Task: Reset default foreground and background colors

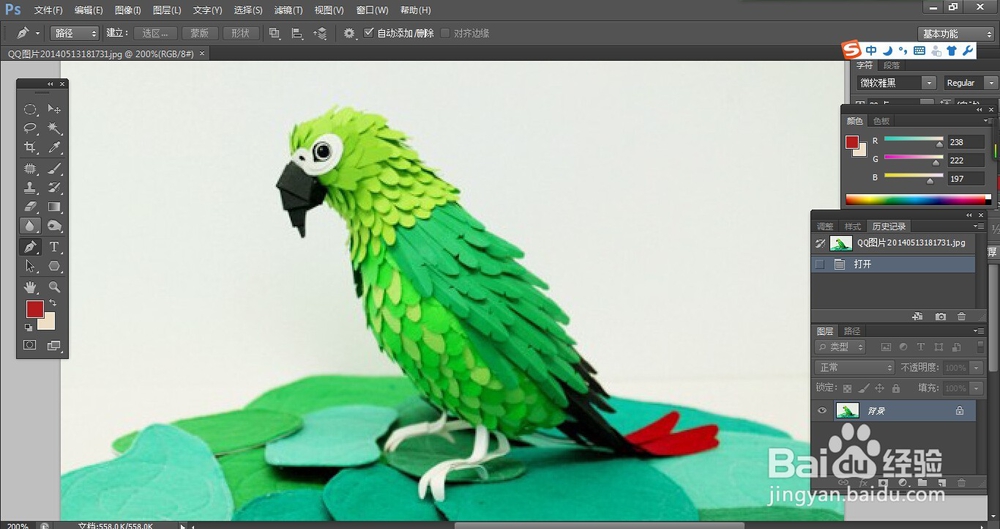Action: [29, 327]
